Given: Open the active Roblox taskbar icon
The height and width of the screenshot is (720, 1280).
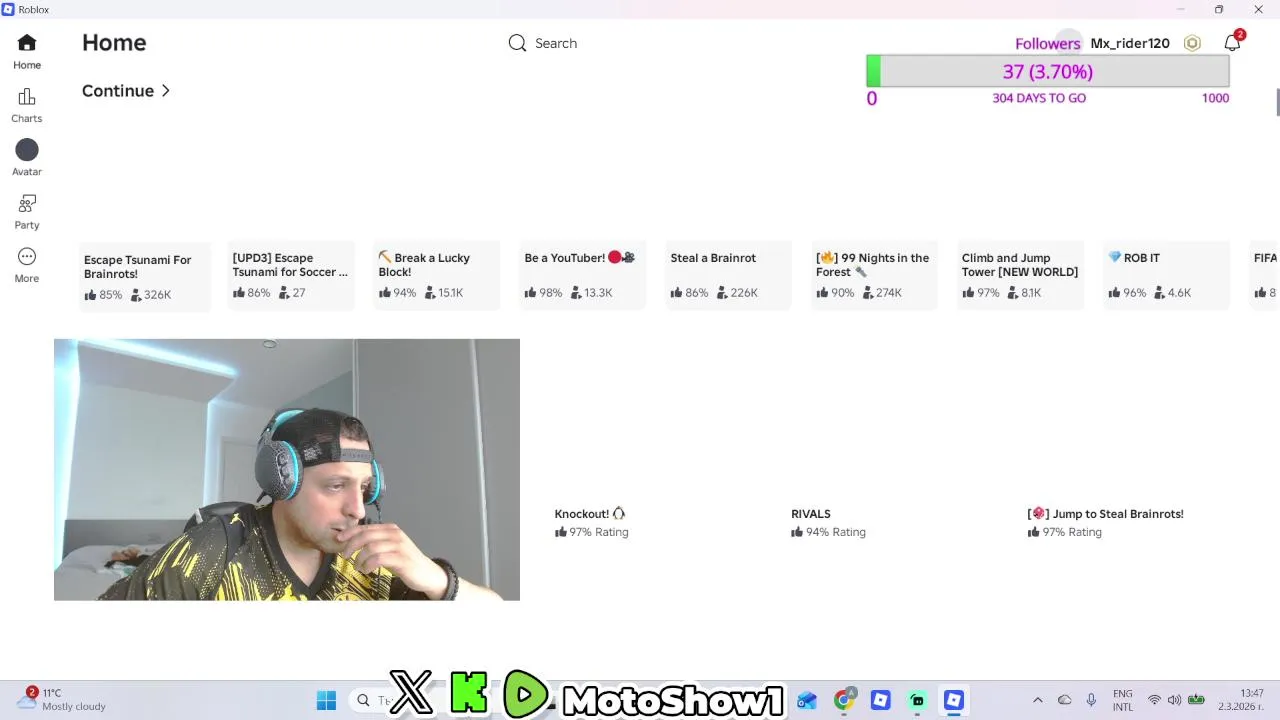Looking at the screenshot, I should (x=954, y=700).
